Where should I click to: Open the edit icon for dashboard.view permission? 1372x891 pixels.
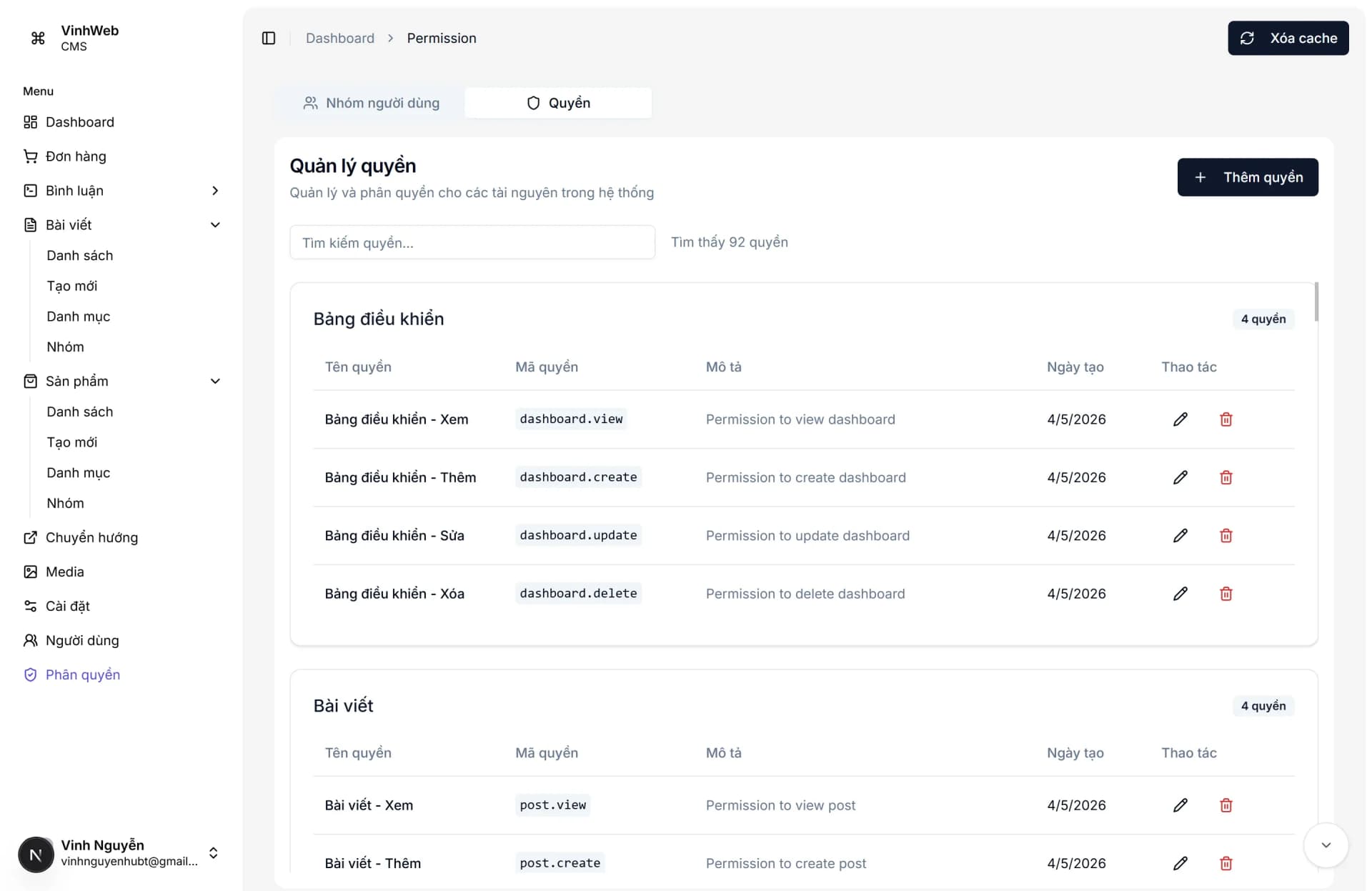coord(1180,419)
